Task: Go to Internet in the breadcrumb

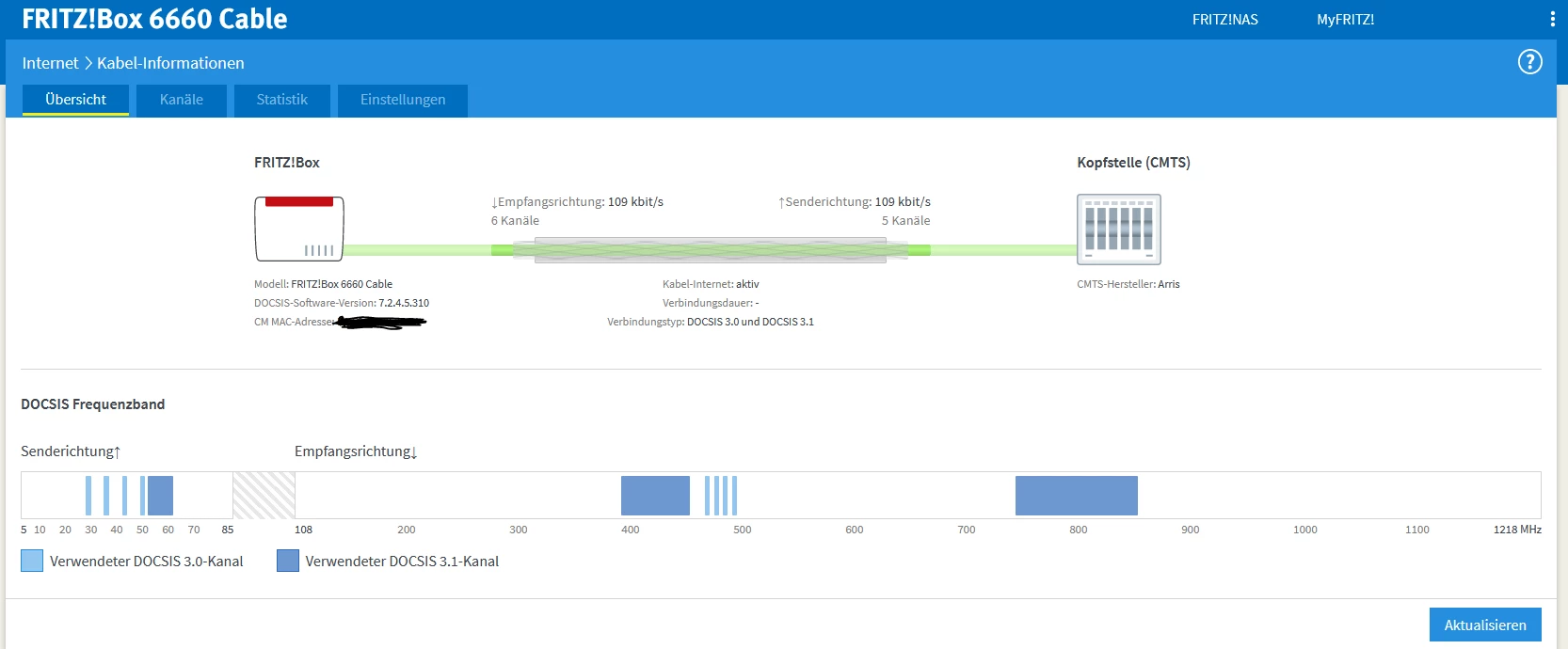Action: (x=51, y=63)
